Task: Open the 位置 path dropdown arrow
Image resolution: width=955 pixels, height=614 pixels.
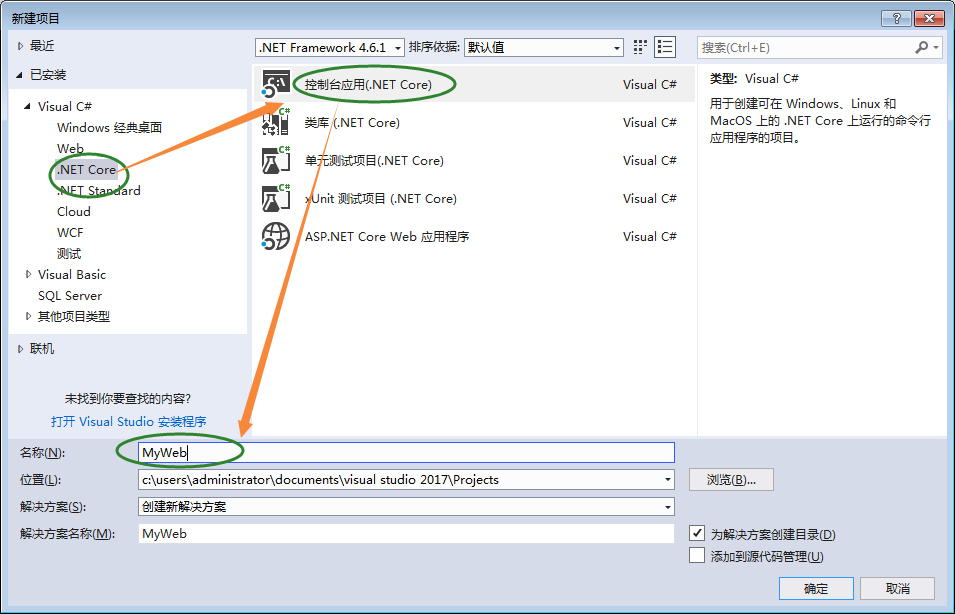Action: pos(668,480)
